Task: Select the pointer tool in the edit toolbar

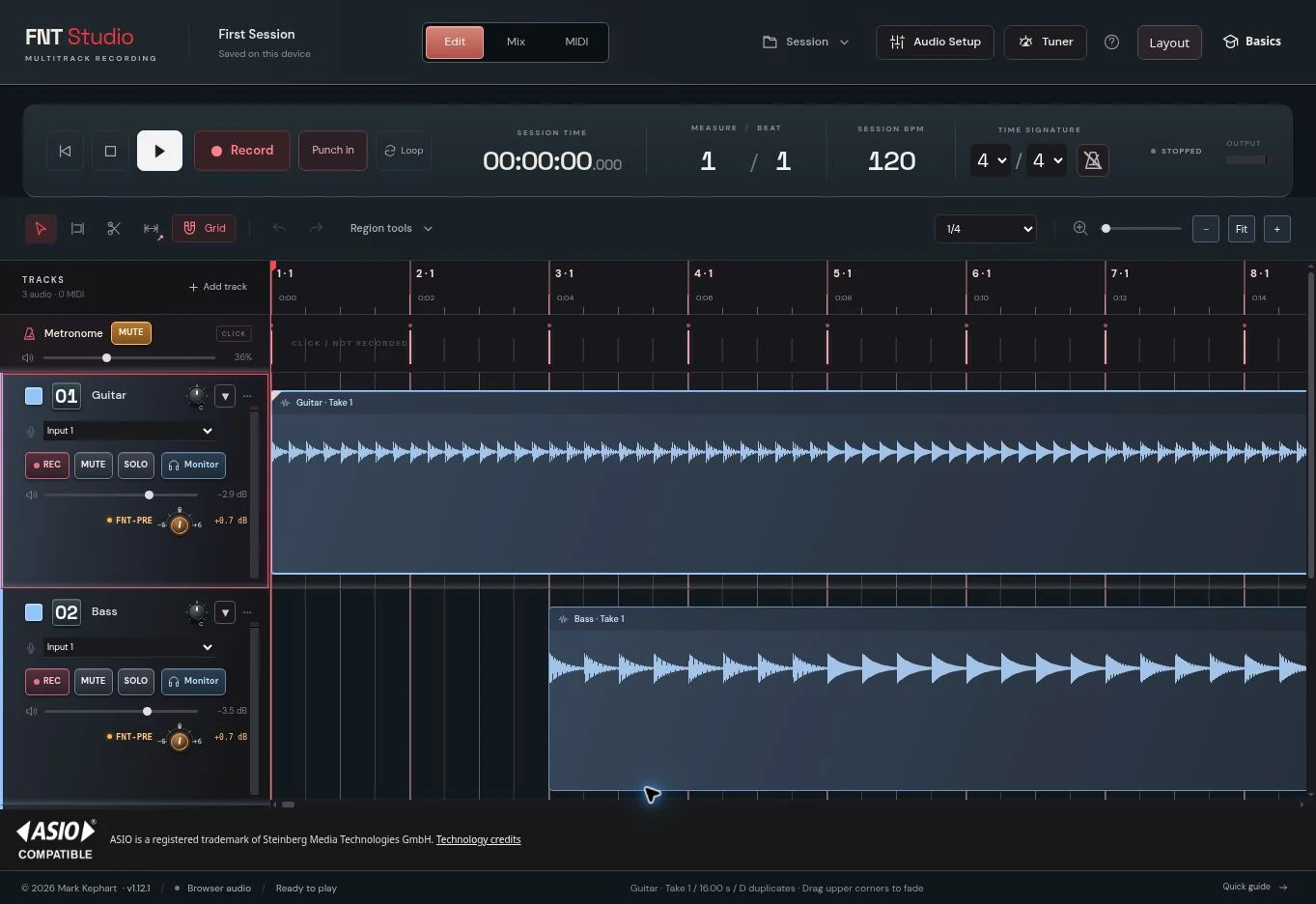Action: tap(41, 229)
